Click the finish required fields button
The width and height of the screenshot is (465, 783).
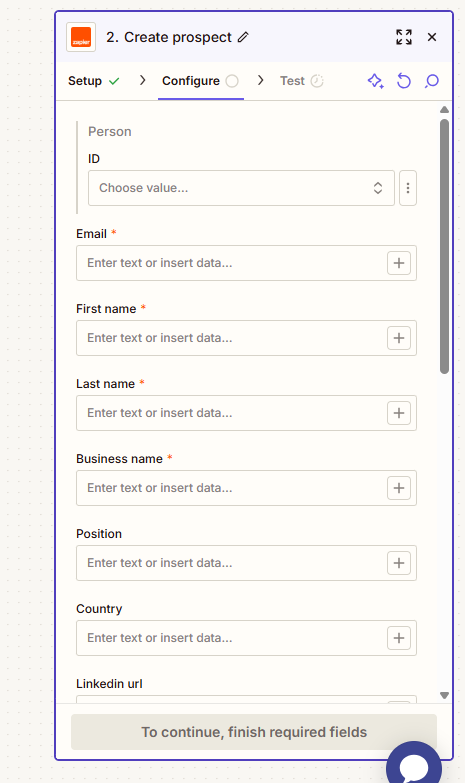coord(254,732)
